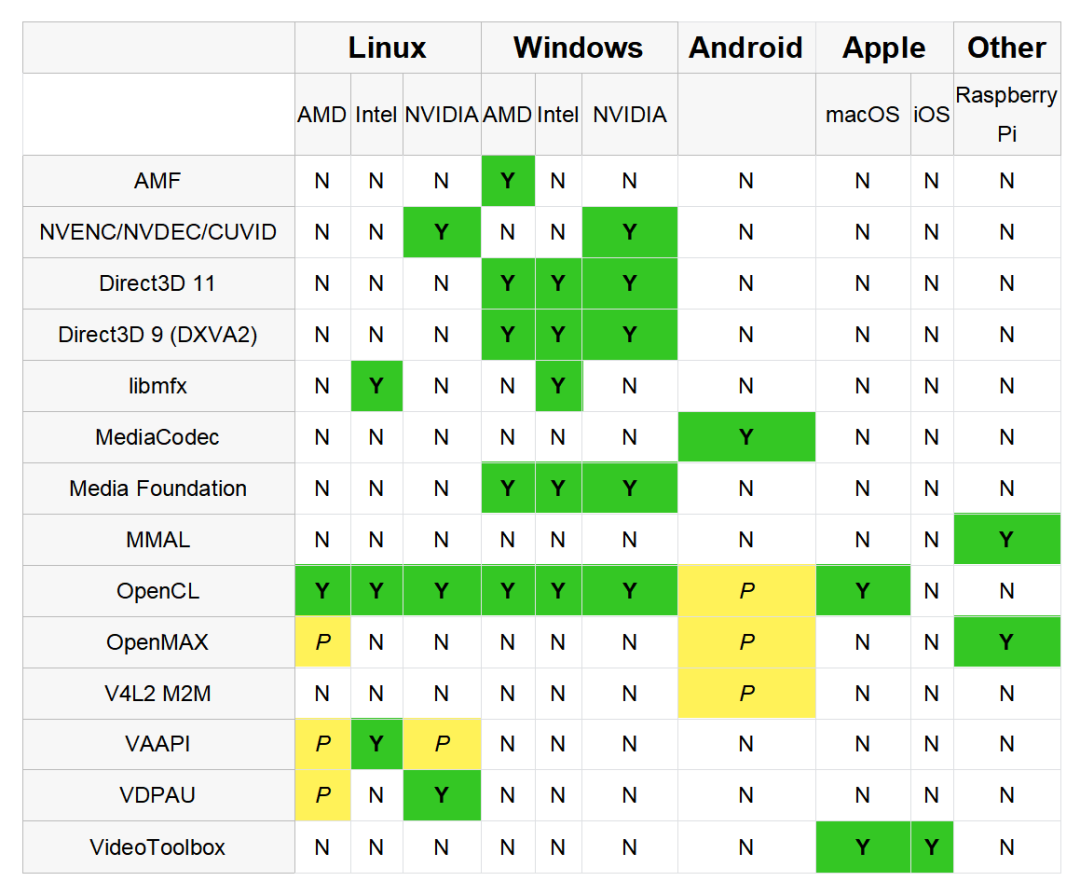Select the green Y cell for VideoToolbox iOS
The height and width of the screenshot is (895, 1080).
(x=931, y=847)
